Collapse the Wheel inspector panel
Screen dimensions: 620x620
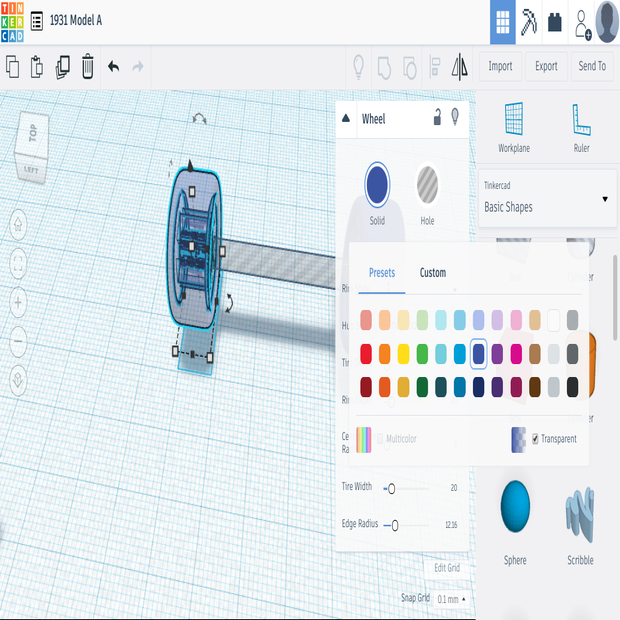346,118
